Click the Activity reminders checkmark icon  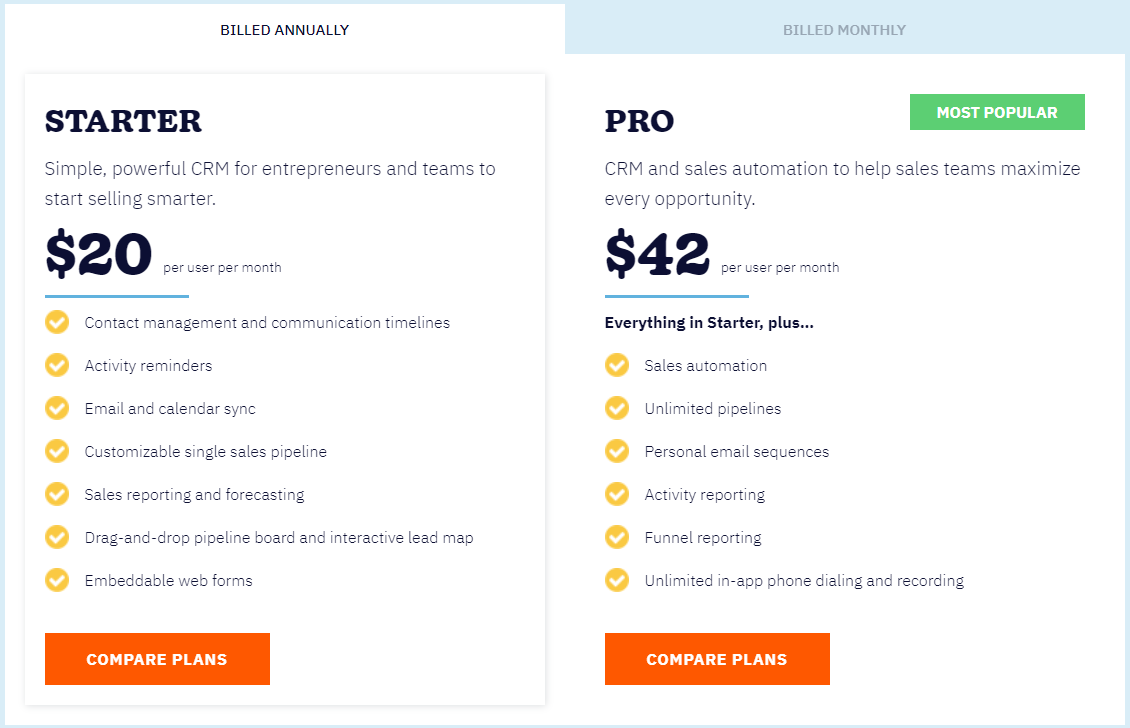[x=57, y=365]
